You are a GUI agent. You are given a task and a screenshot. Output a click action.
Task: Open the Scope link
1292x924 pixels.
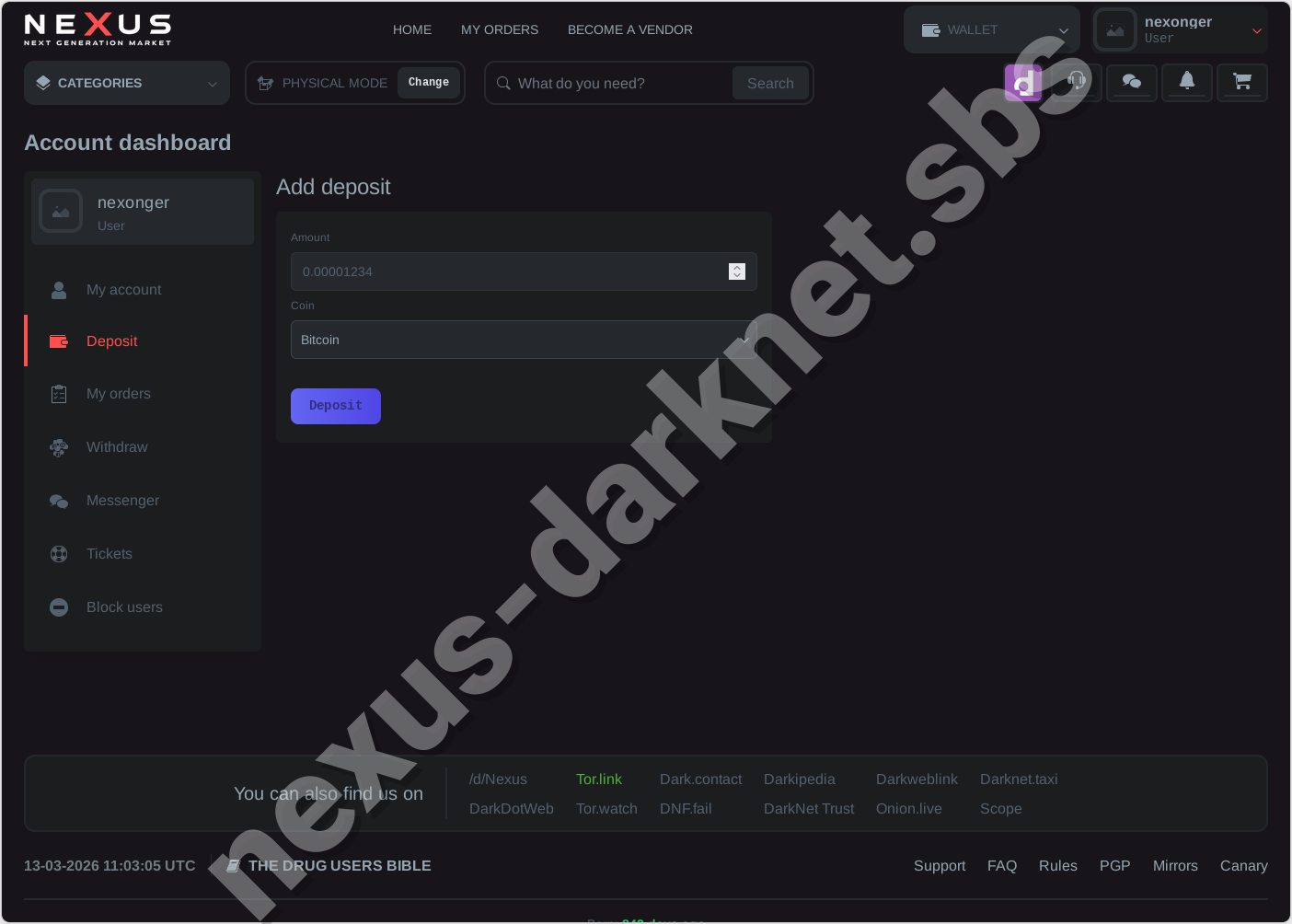[1001, 809]
